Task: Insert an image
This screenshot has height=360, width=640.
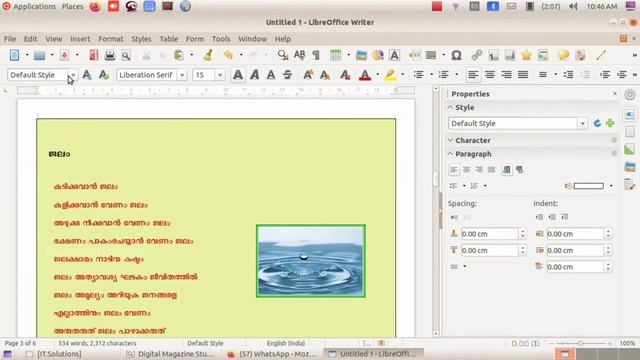Action: 361,55
